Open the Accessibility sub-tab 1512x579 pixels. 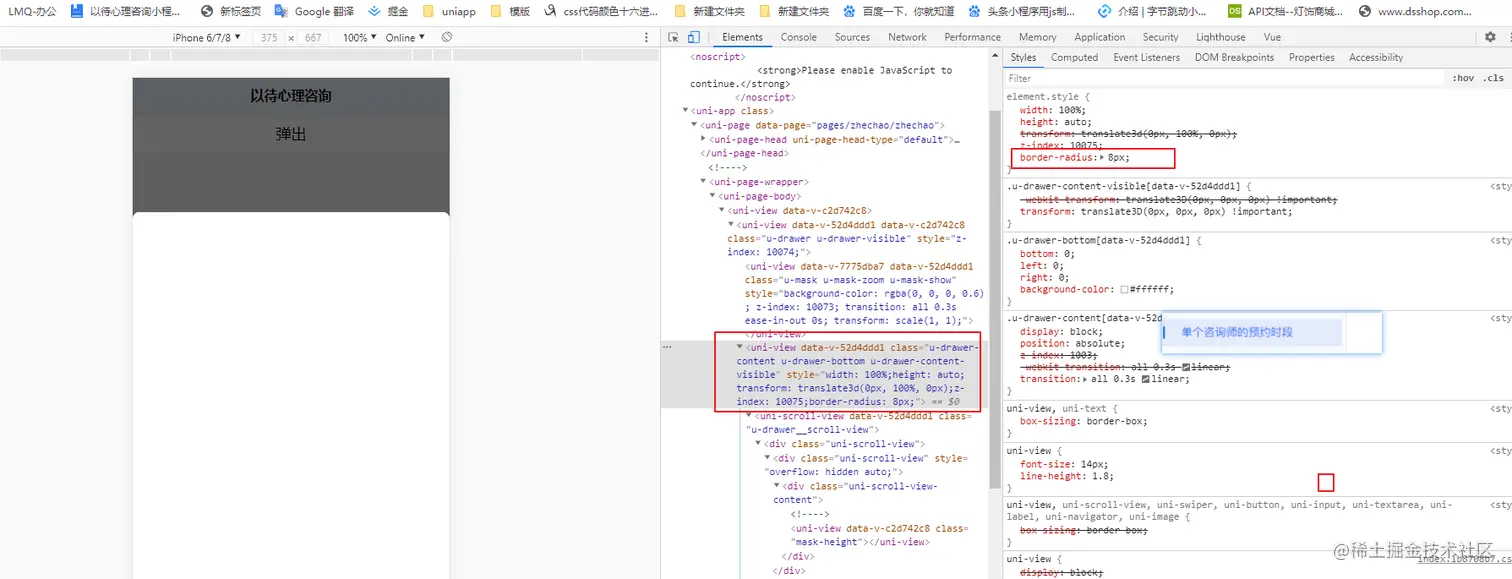click(1376, 57)
